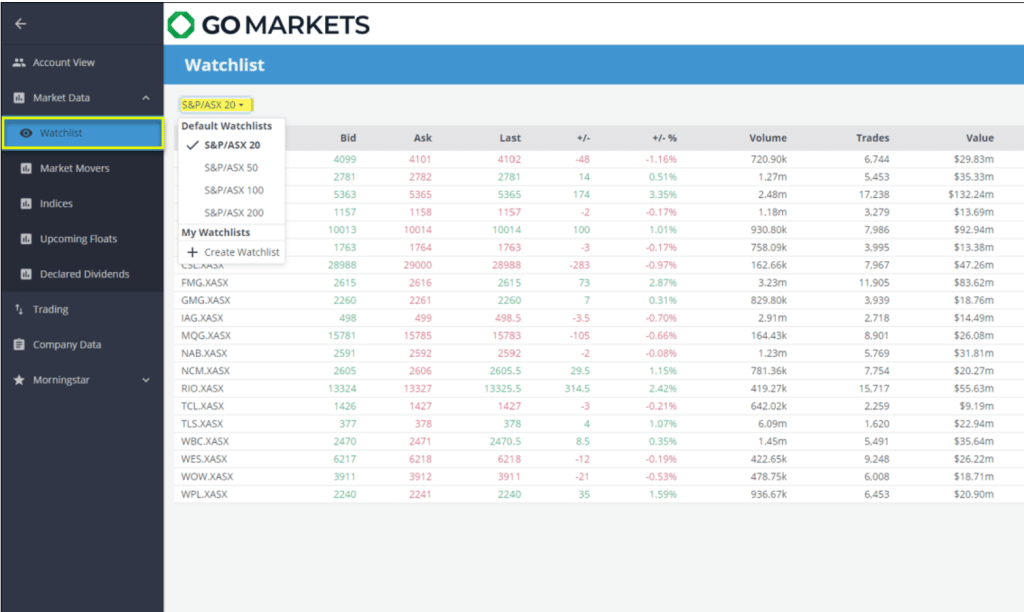Click the Morningstar star icon
The height and width of the screenshot is (612, 1024).
coord(19,380)
